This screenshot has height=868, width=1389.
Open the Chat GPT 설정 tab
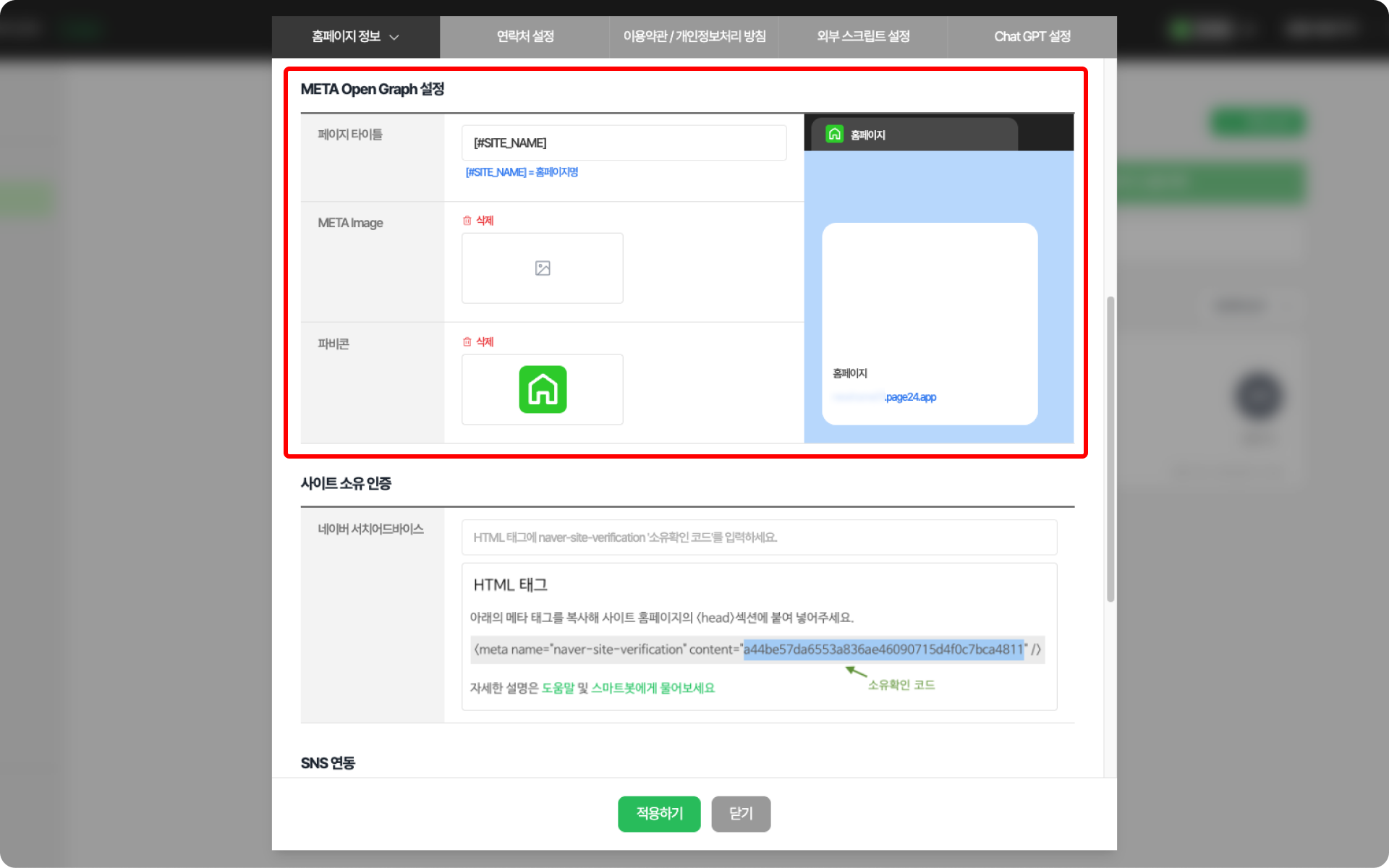pos(1032,37)
